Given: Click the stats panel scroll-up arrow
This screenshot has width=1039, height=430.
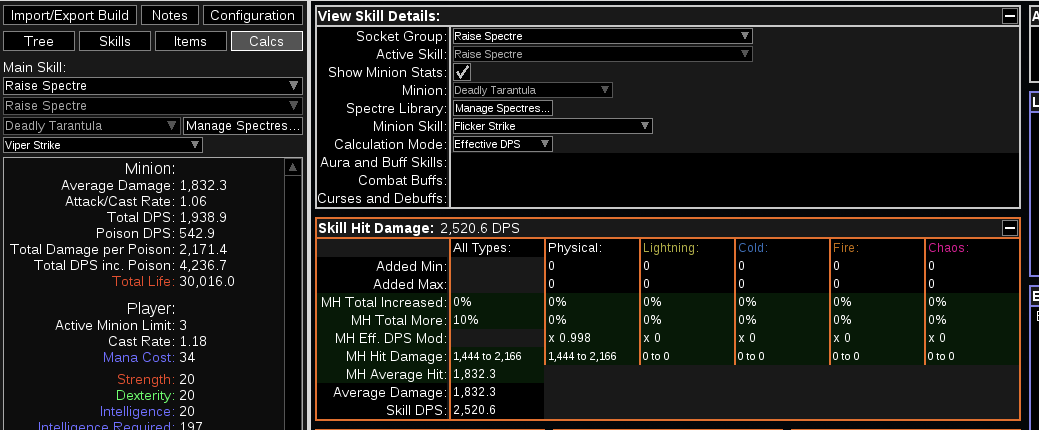Looking at the screenshot, I should 293,168.
